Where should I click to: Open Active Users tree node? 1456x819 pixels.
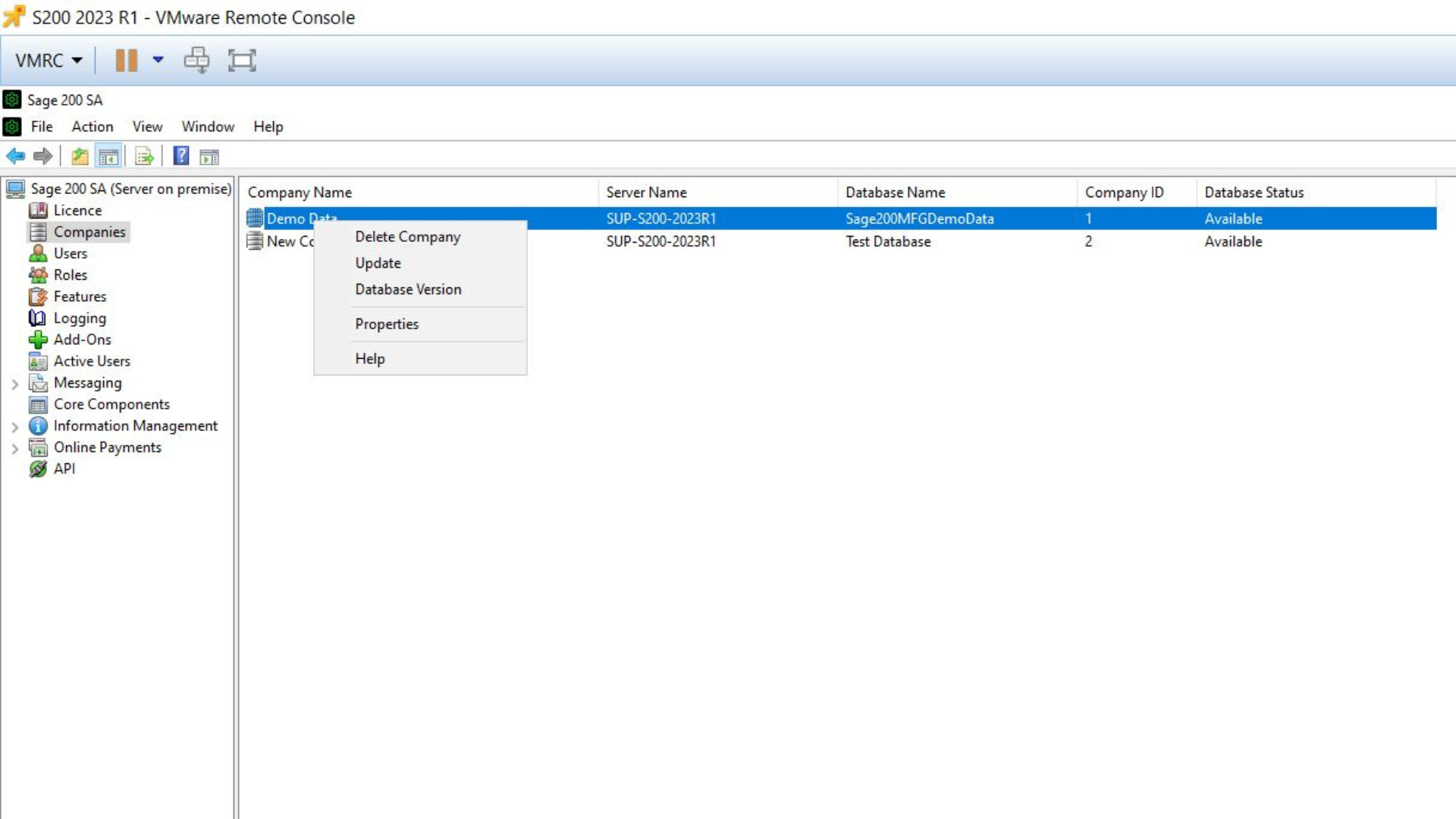(92, 361)
